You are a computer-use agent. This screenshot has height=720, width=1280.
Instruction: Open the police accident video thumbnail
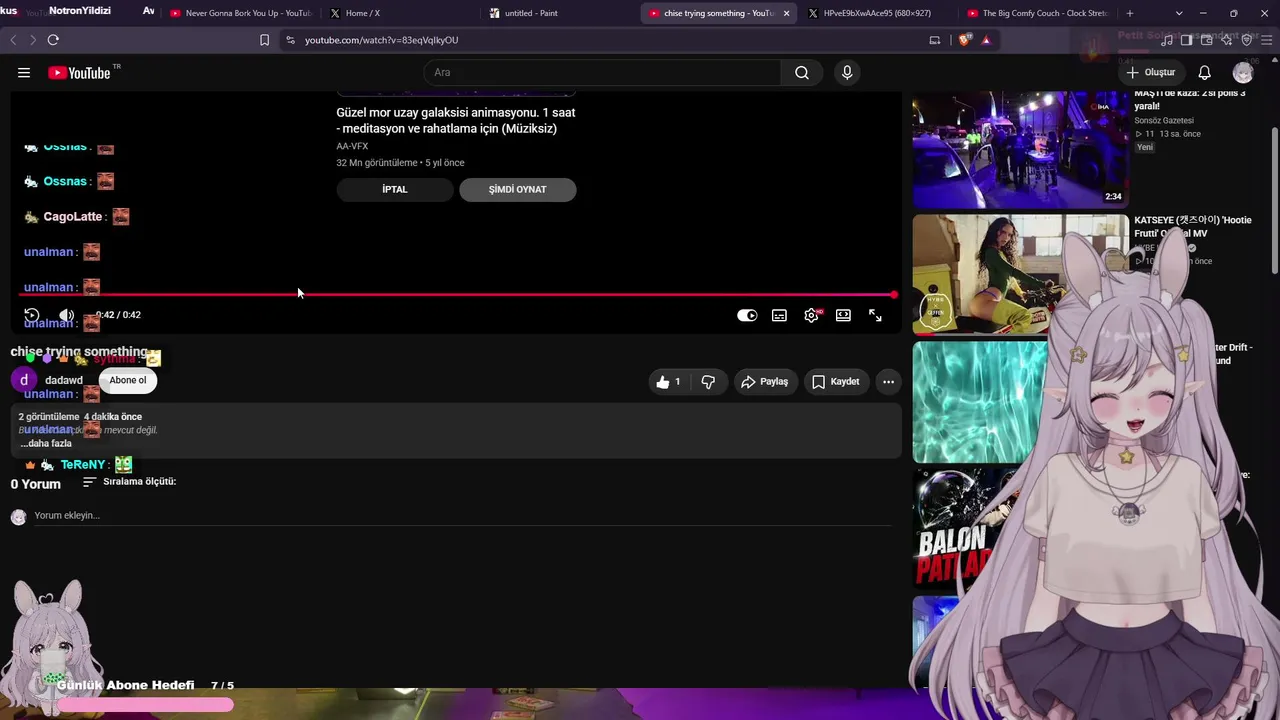[x=1020, y=149]
